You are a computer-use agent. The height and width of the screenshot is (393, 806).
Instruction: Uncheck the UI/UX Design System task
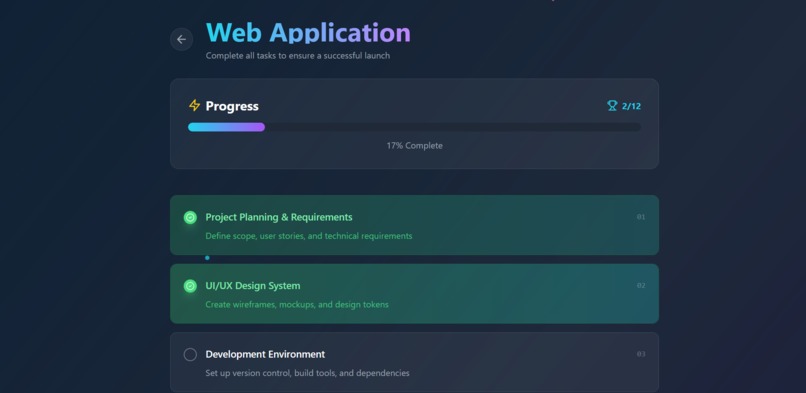tap(190, 286)
